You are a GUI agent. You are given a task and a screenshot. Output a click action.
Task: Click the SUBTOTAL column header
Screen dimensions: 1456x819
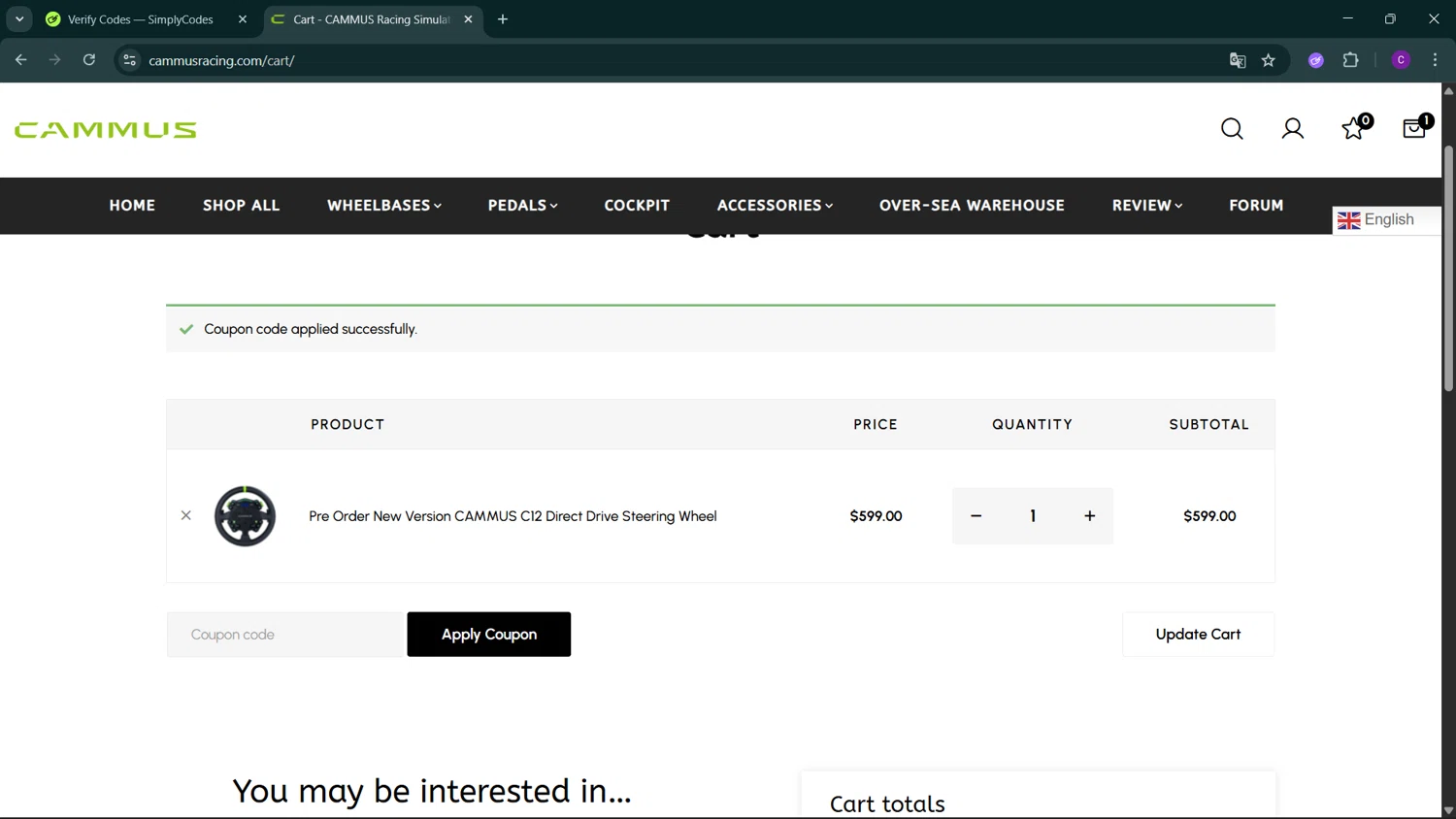click(1208, 425)
